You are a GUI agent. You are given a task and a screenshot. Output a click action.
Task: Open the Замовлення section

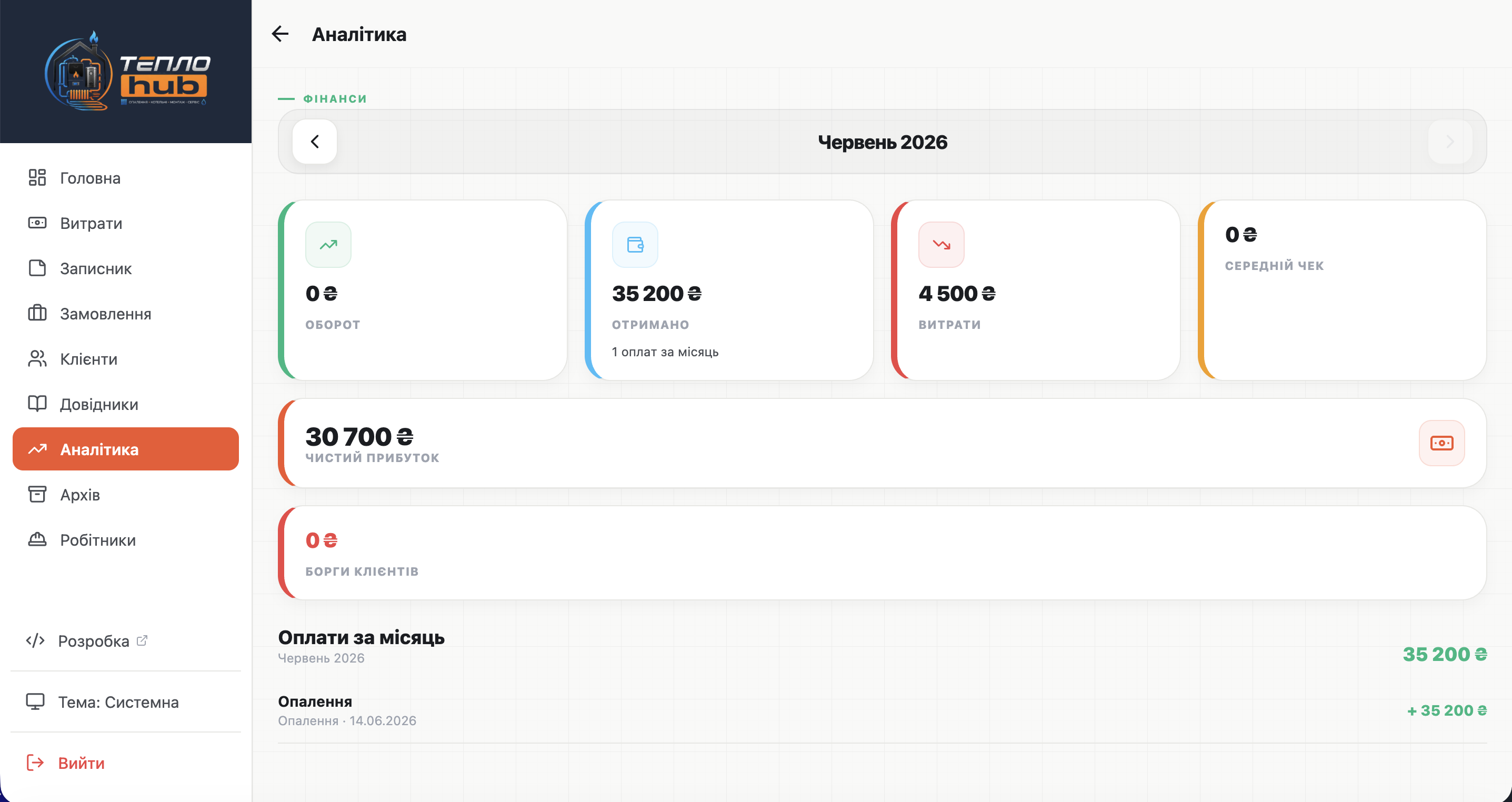(126, 314)
